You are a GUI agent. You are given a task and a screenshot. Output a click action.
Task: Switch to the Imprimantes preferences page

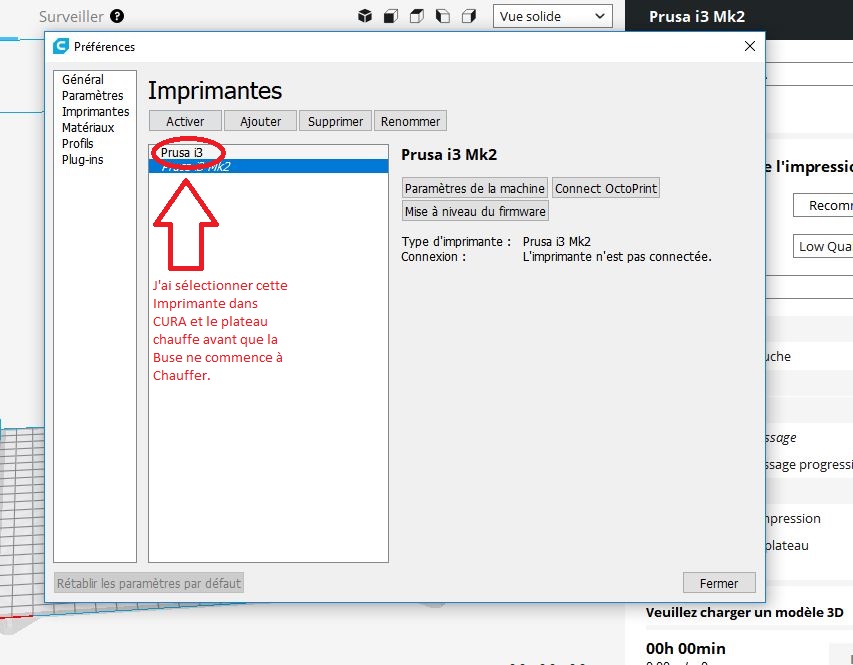[x=95, y=112]
